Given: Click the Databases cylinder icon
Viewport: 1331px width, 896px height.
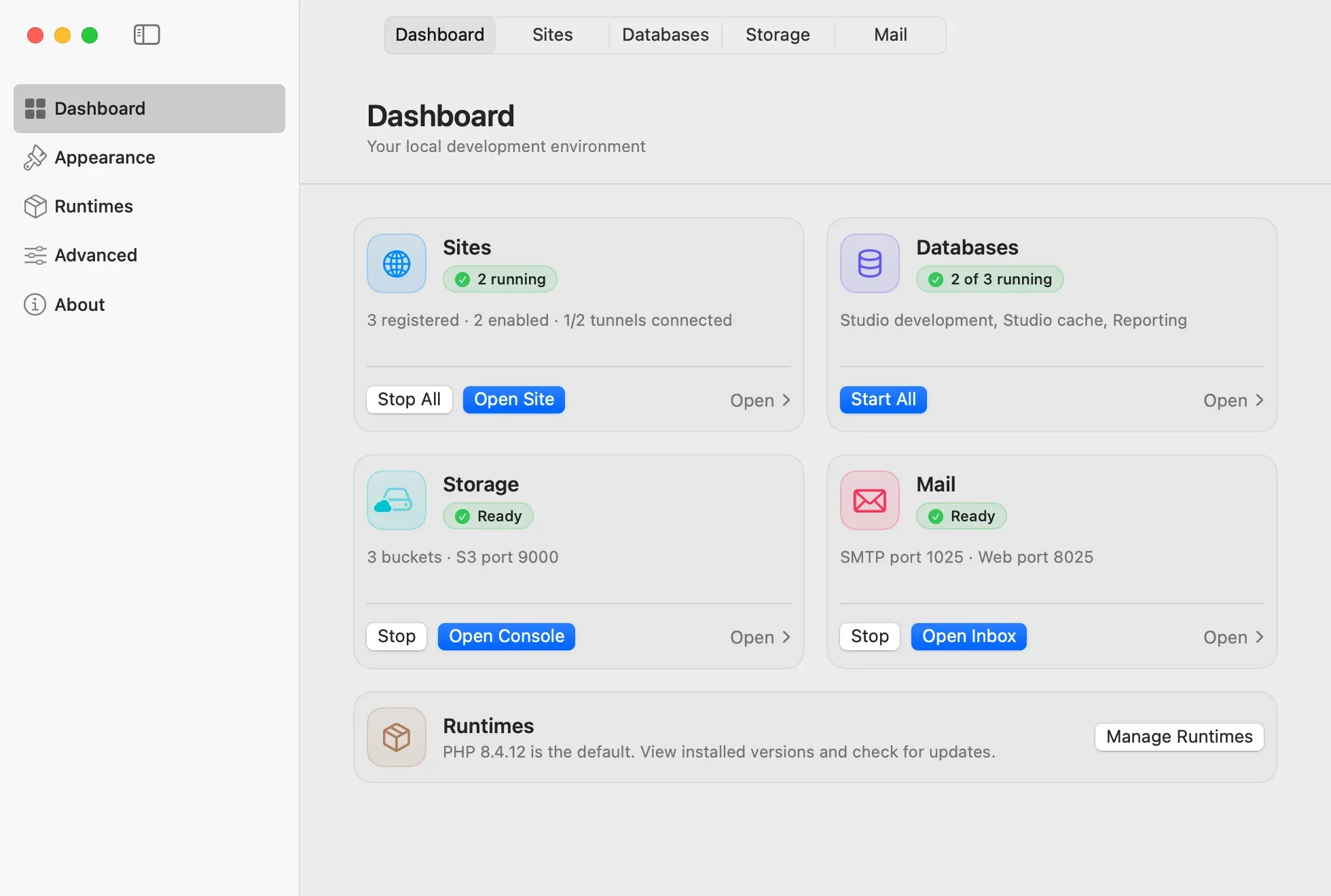Looking at the screenshot, I should [870, 263].
